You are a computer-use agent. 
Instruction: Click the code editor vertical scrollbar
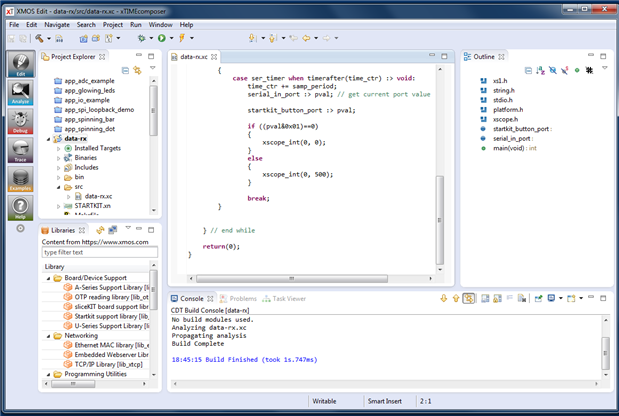(440, 222)
